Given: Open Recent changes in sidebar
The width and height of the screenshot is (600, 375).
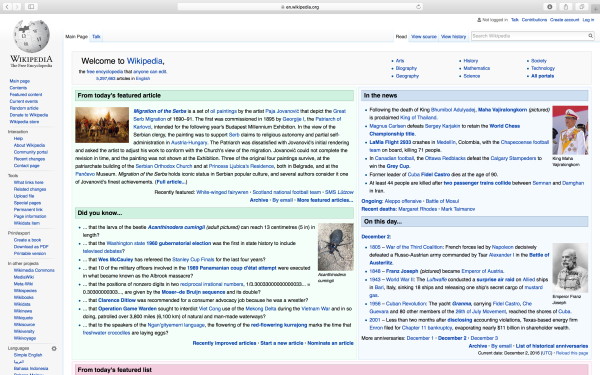Looking at the screenshot, I should tap(29, 159).
